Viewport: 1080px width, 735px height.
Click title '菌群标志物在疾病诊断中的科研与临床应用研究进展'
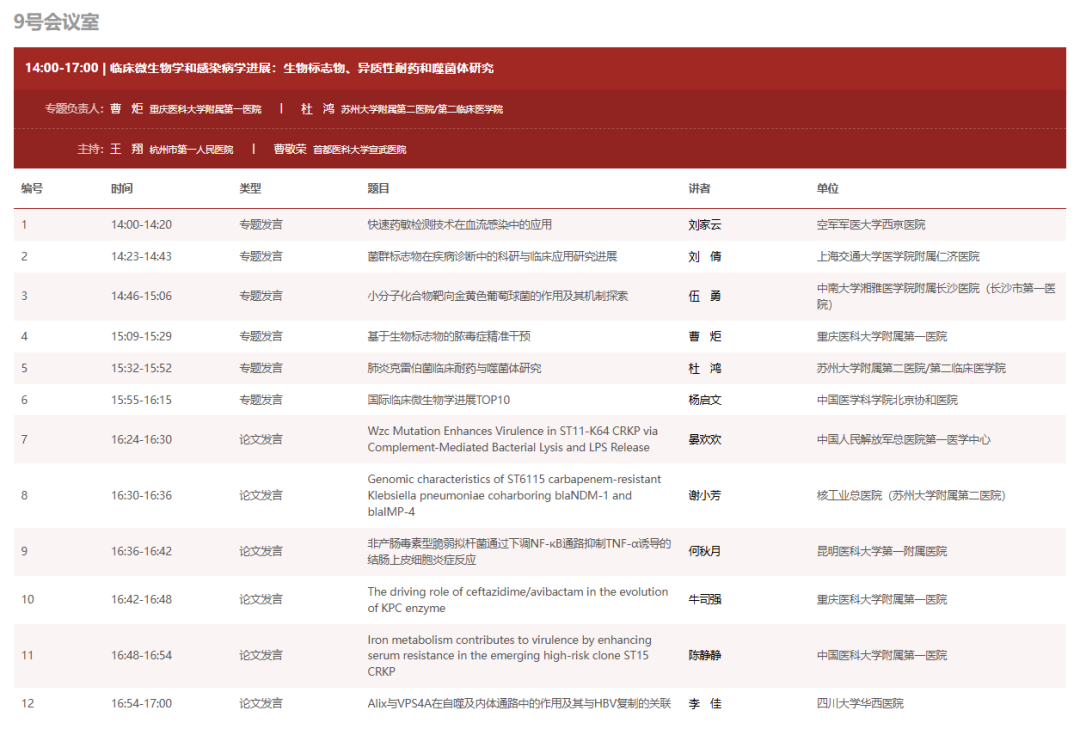click(492, 256)
